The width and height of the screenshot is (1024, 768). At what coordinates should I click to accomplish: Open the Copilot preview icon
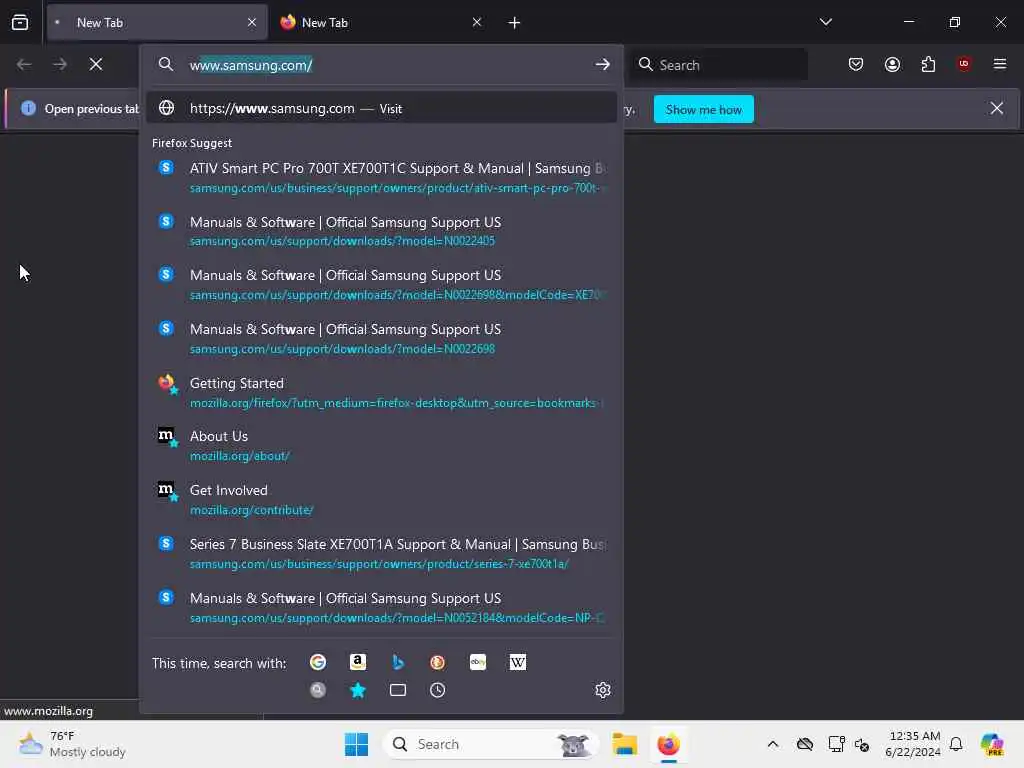991,744
